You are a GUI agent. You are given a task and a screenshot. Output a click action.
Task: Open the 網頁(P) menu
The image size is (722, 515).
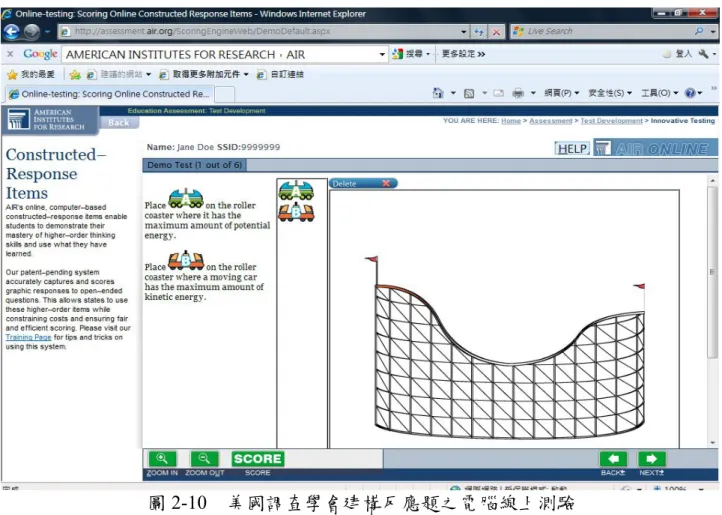(562, 93)
